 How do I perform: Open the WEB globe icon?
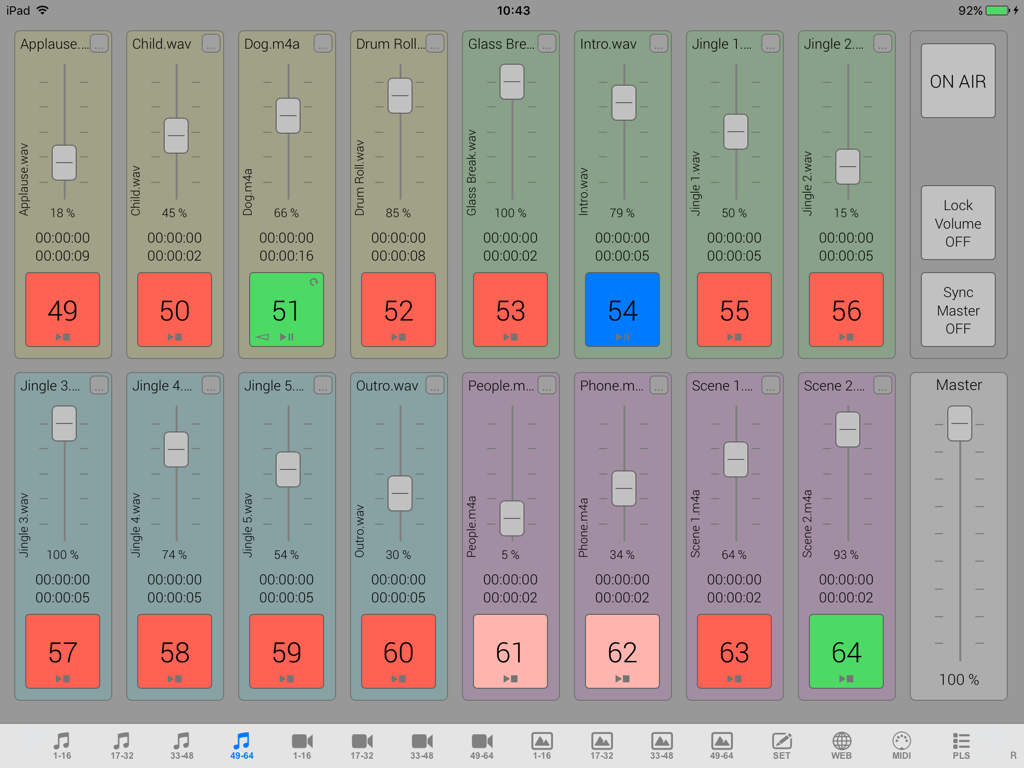click(x=841, y=746)
